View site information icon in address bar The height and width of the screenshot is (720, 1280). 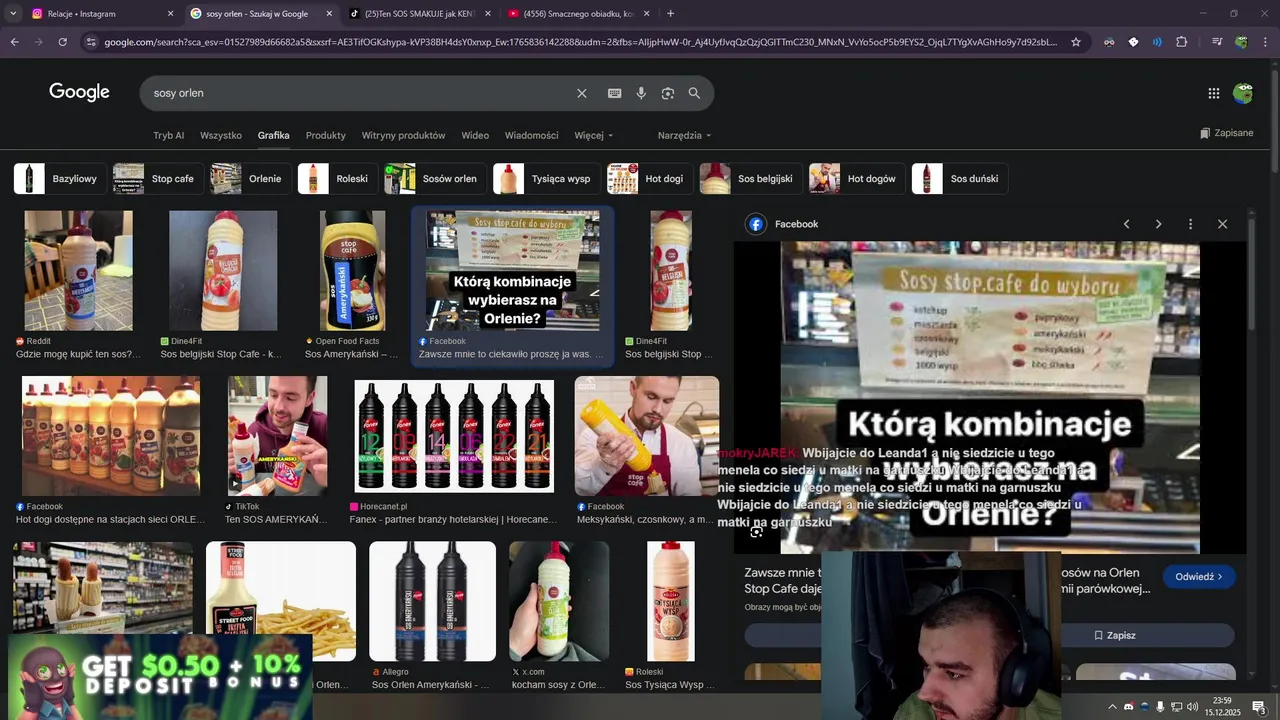[91, 42]
